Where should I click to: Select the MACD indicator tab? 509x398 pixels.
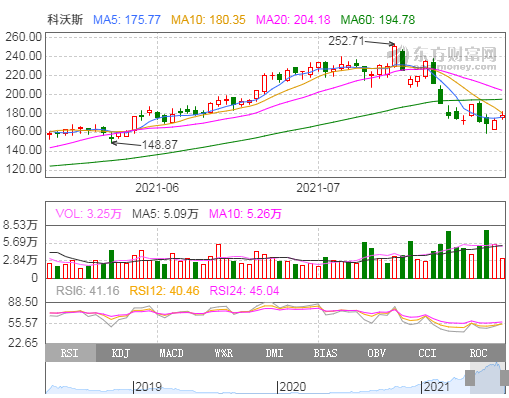pos(172,353)
